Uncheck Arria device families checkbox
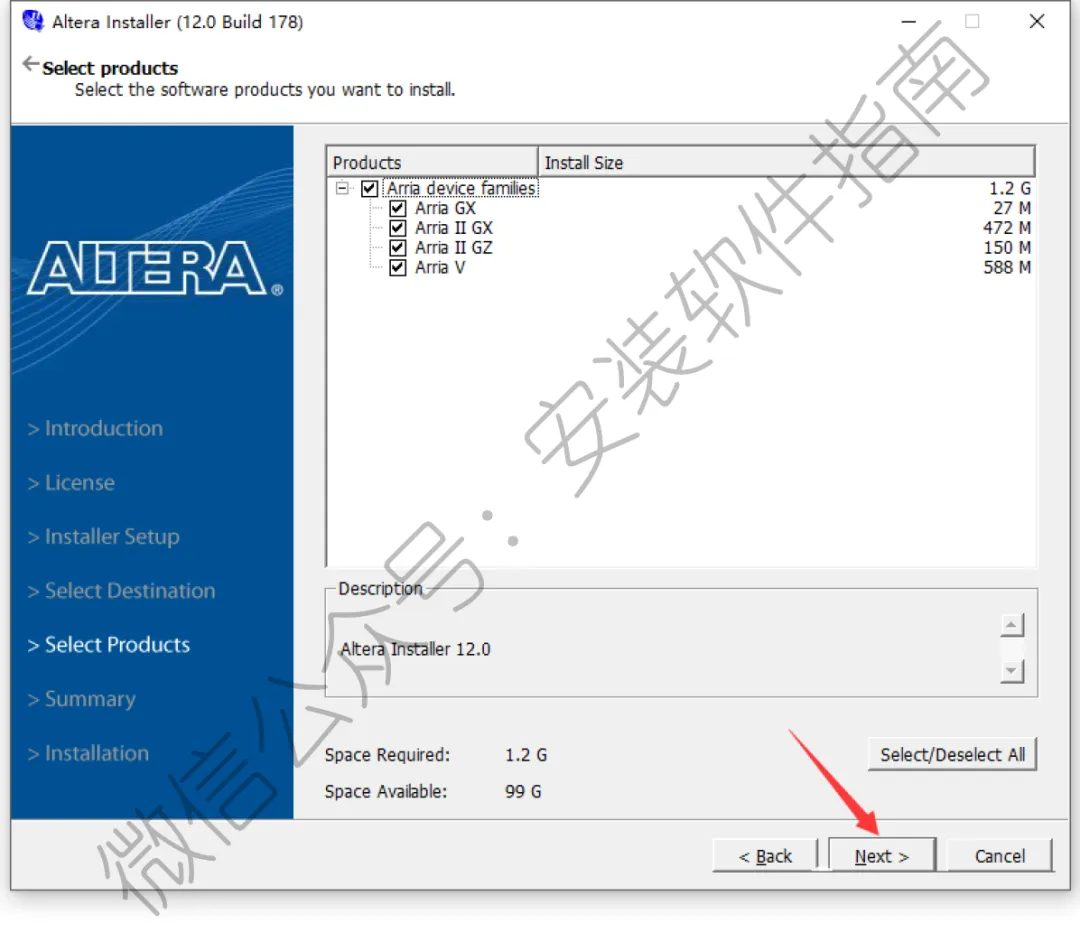This screenshot has height=933, width=1080. coord(369,188)
